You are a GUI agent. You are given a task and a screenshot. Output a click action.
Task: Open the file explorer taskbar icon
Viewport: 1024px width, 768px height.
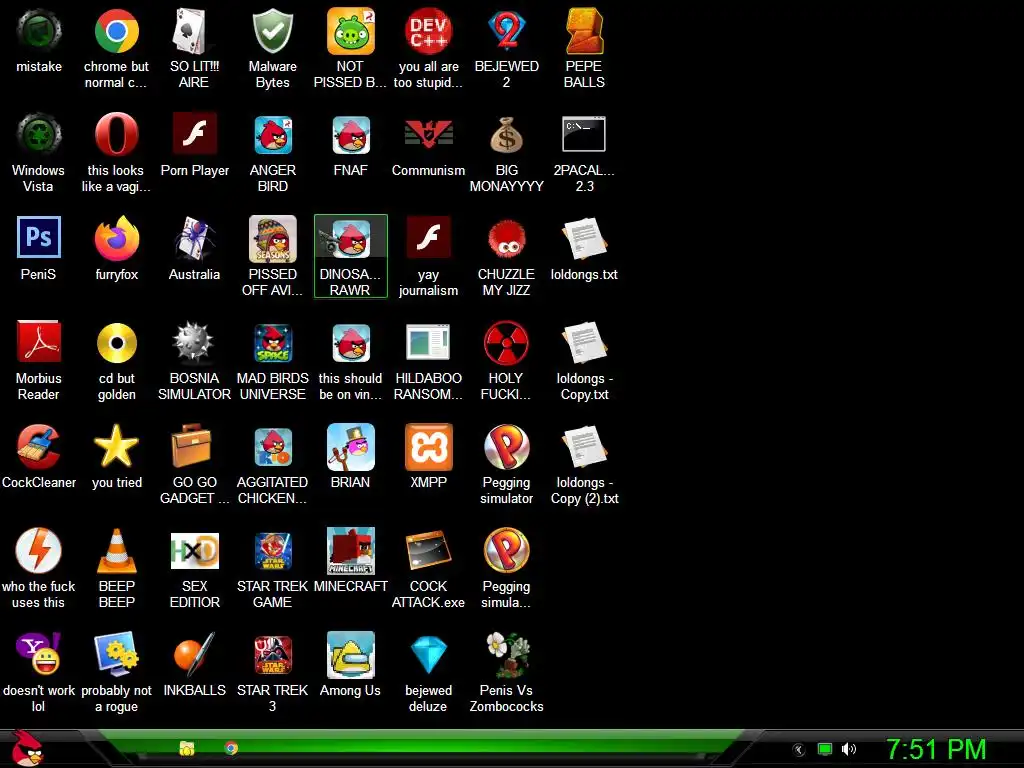click(187, 748)
